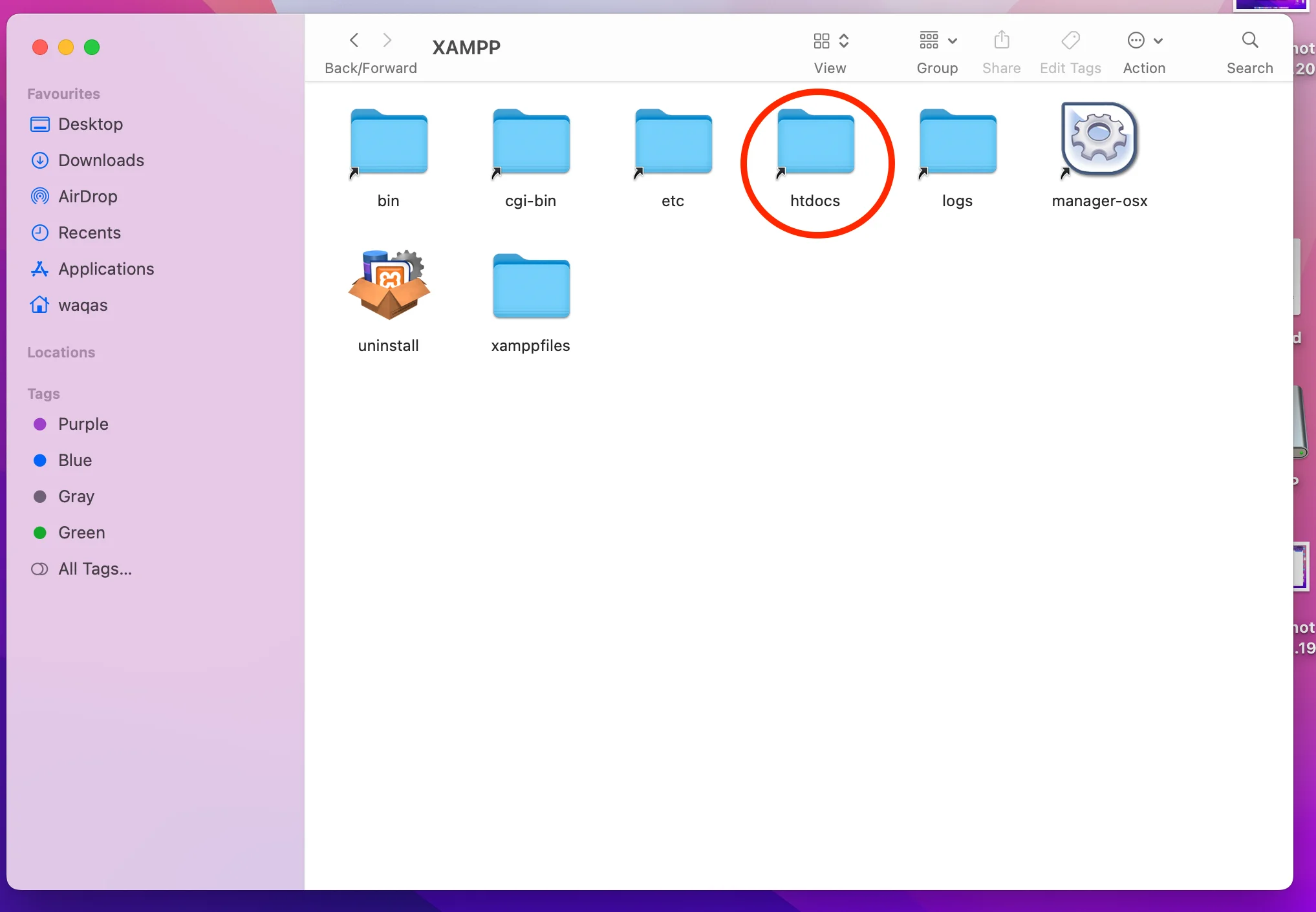
Task: Switch view mode with View icons button
Action: pos(830,41)
